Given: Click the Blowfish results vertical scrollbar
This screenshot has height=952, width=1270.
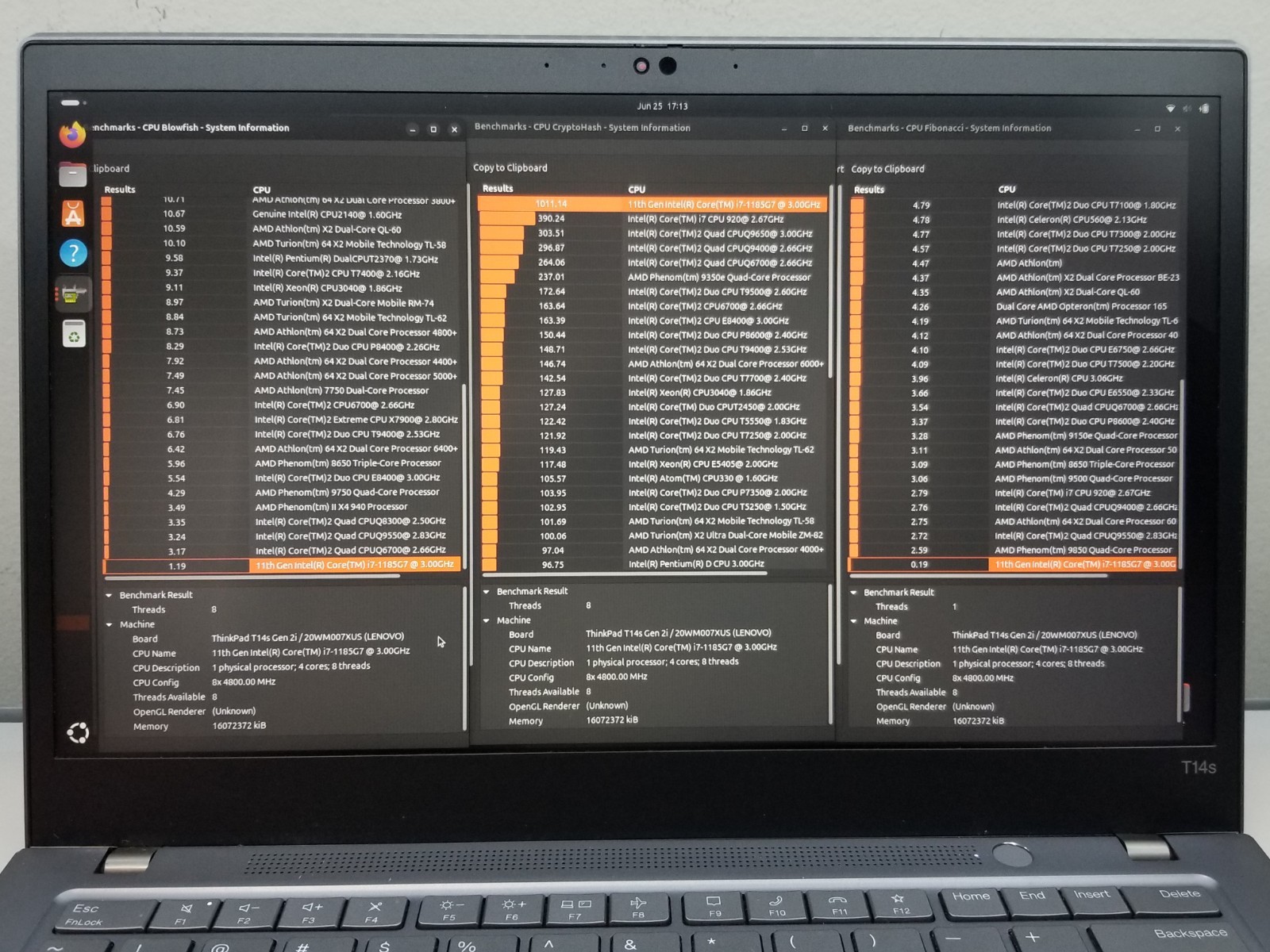Looking at the screenshot, I should click(x=464, y=476).
